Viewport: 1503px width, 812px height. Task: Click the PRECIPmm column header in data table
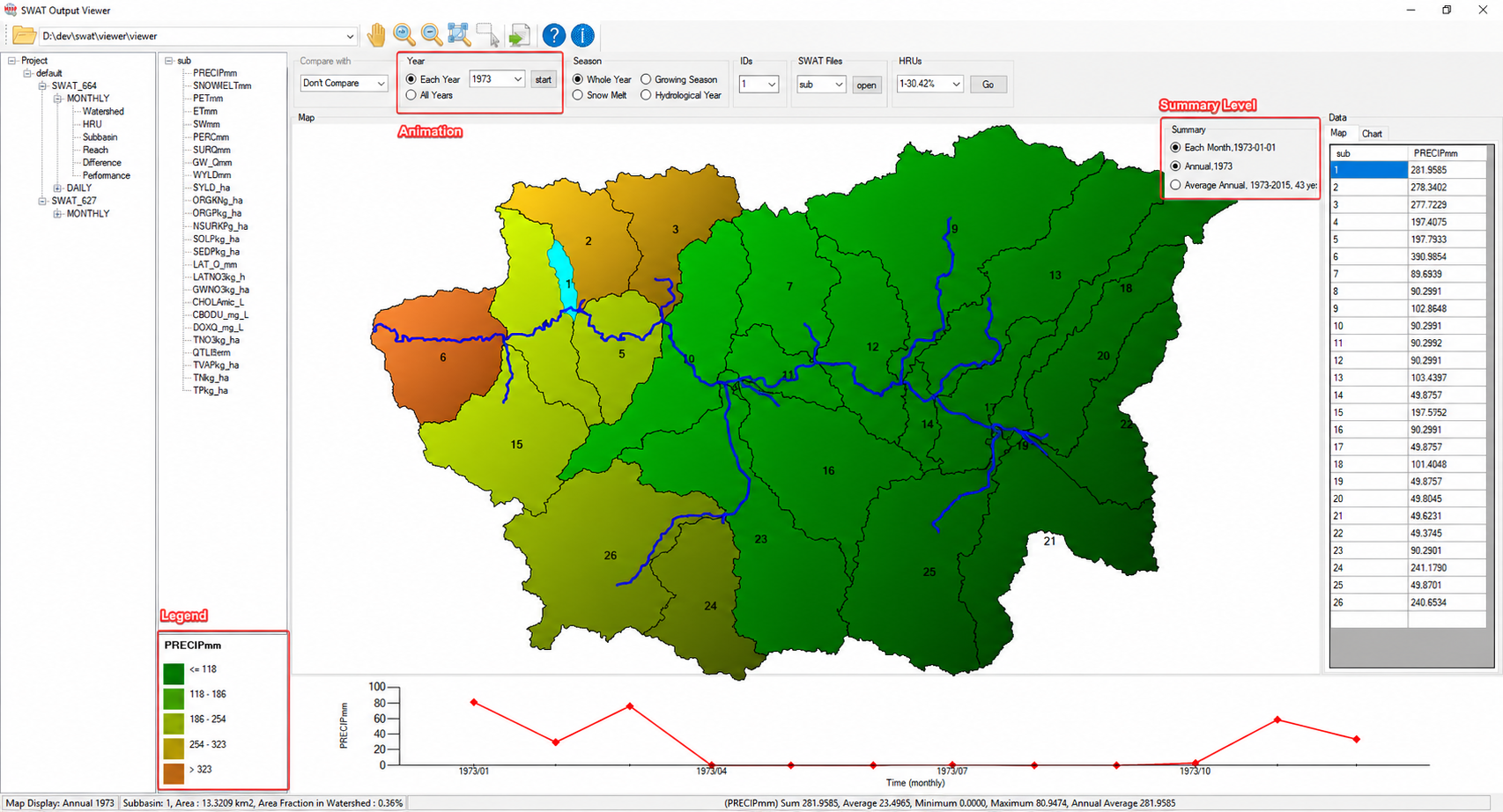[x=1447, y=153]
